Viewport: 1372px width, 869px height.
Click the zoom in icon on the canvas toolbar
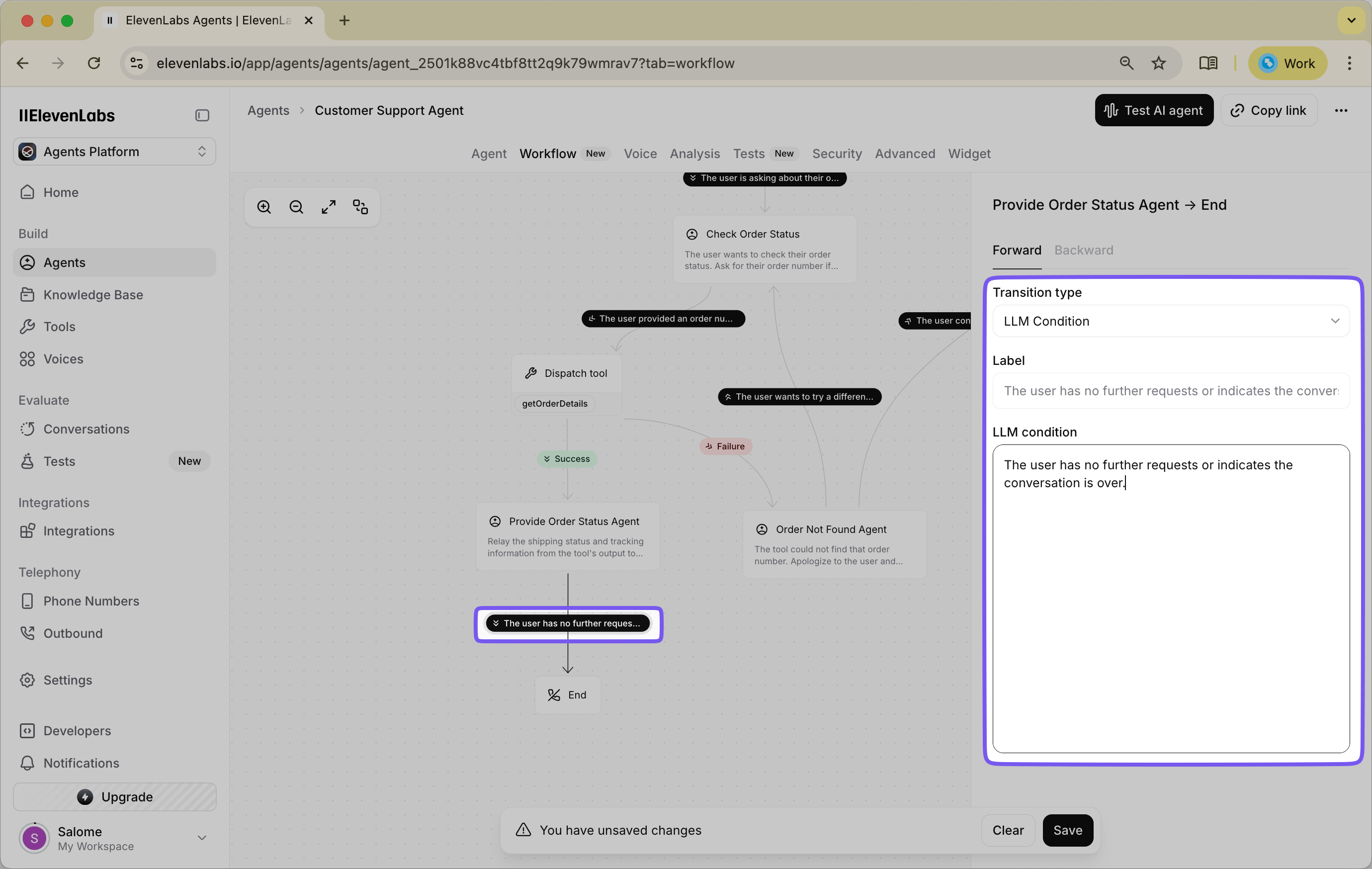pyautogui.click(x=264, y=206)
